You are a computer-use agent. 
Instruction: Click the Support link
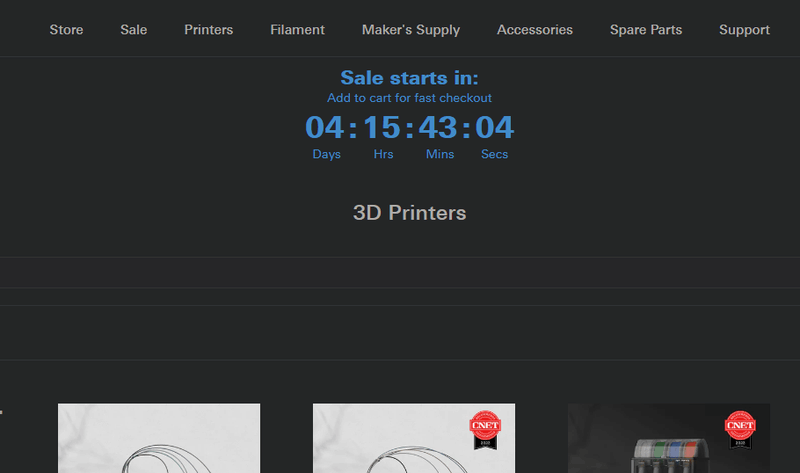(x=744, y=30)
